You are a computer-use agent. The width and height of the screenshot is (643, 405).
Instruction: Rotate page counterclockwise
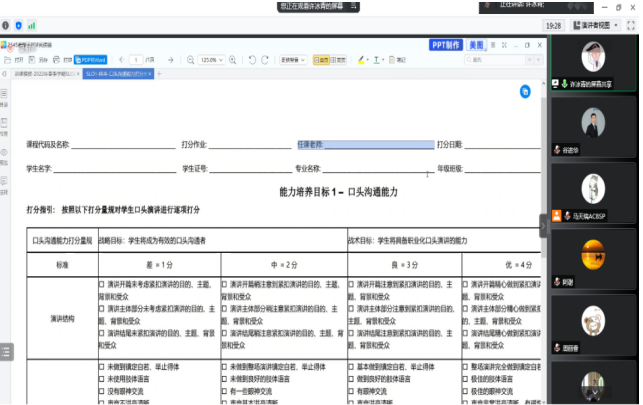tap(252, 60)
